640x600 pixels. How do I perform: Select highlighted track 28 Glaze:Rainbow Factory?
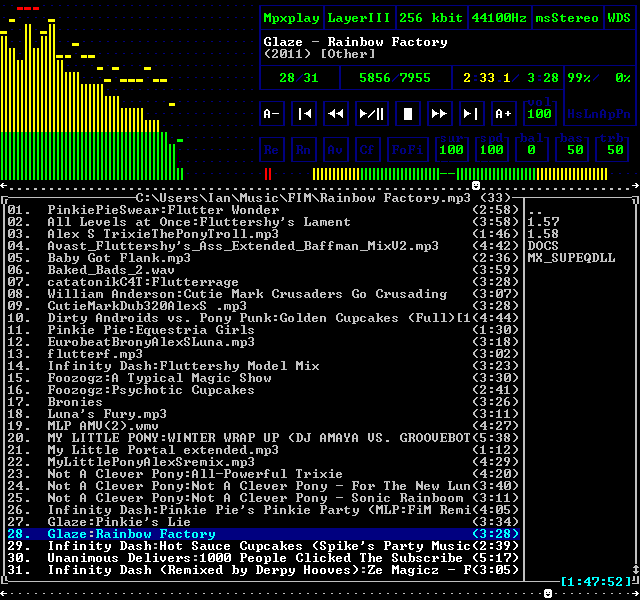pyautogui.click(x=263, y=534)
